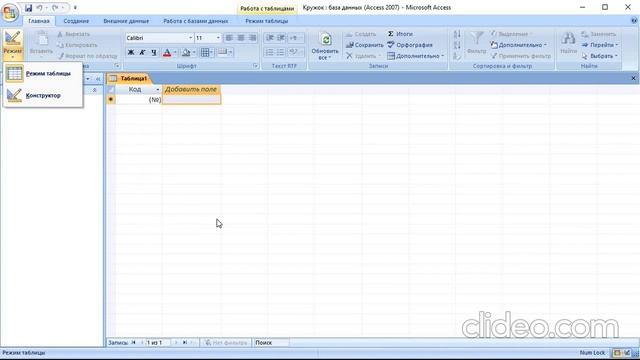The width and height of the screenshot is (640, 360).
Task: Align text left in the Шрифт group
Action: [x=229, y=38]
